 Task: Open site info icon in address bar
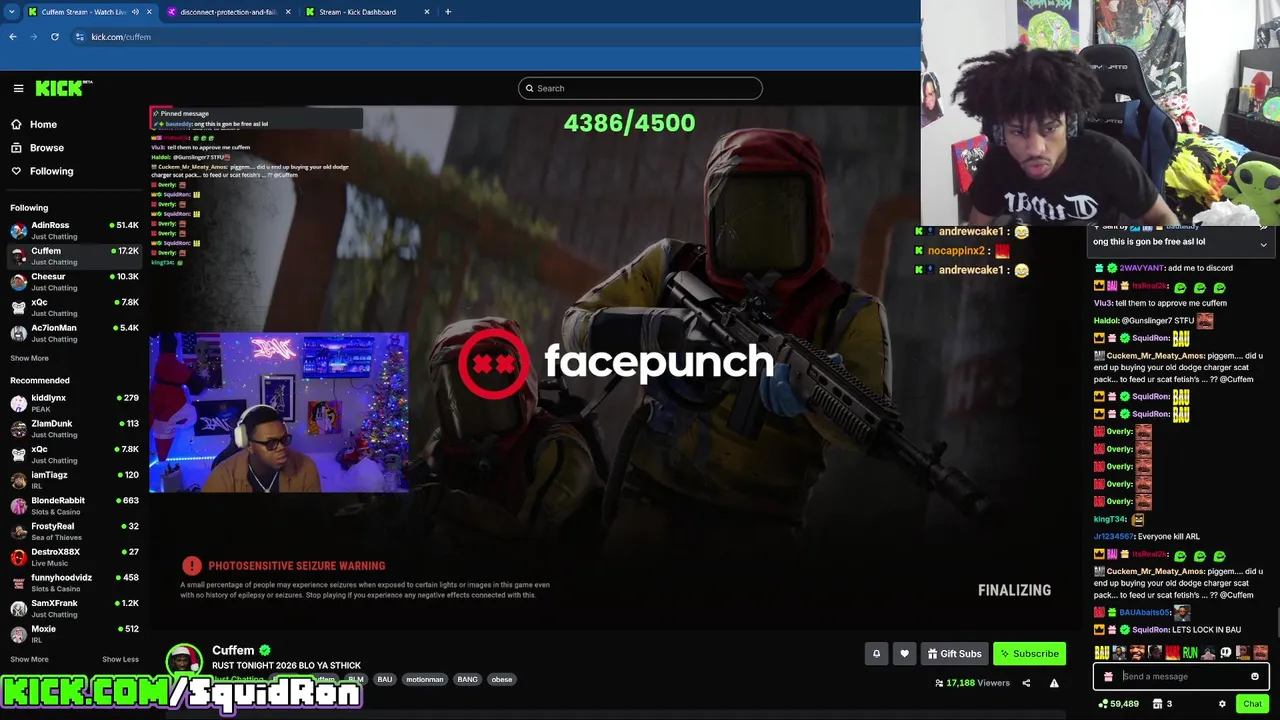click(79, 37)
